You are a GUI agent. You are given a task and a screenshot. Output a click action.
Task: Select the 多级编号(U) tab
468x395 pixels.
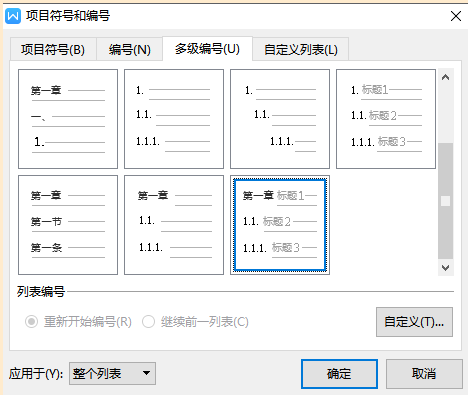[207, 49]
